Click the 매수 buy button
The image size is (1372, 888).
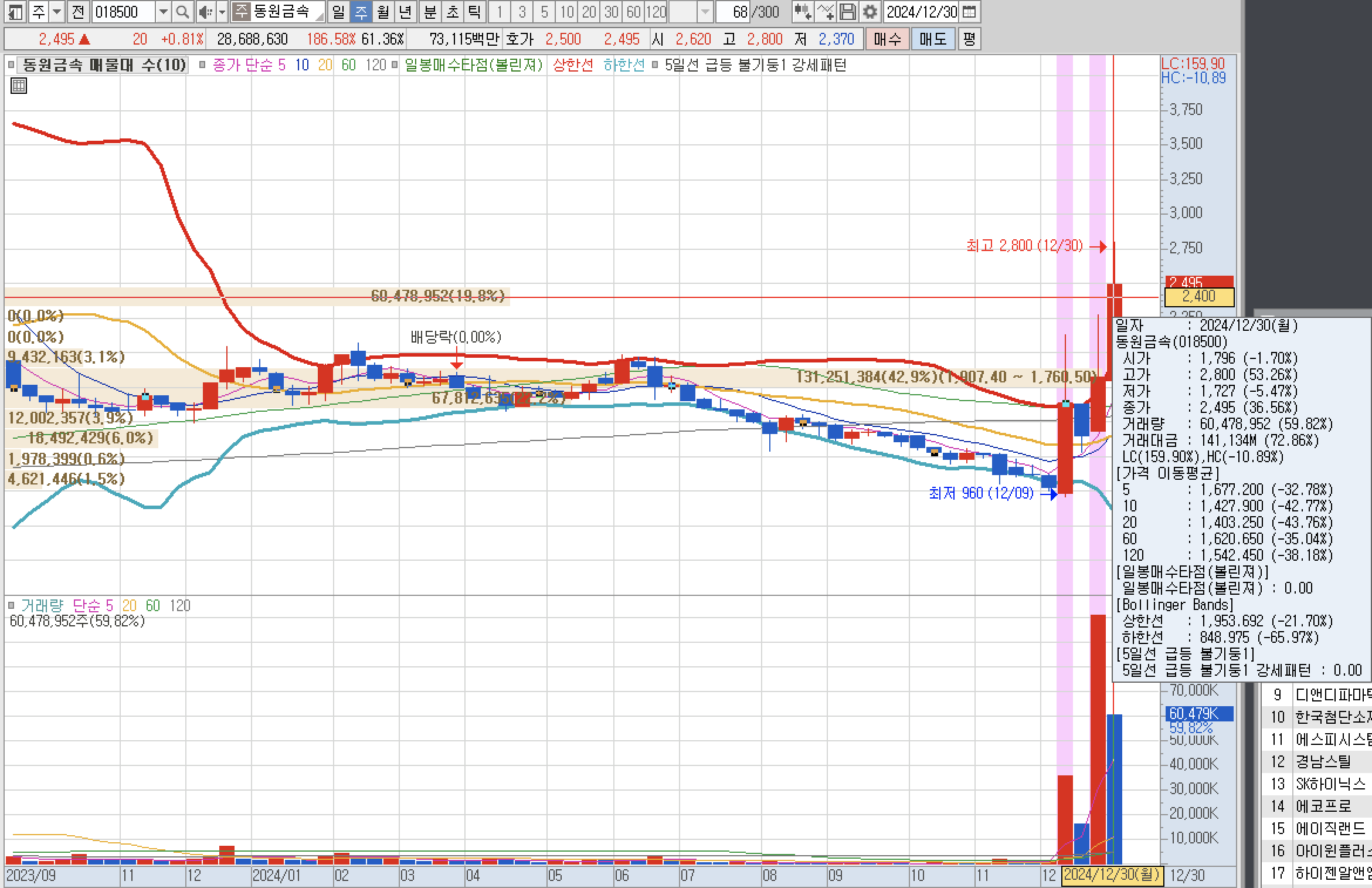pyautogui.click(x=887, y=39)
